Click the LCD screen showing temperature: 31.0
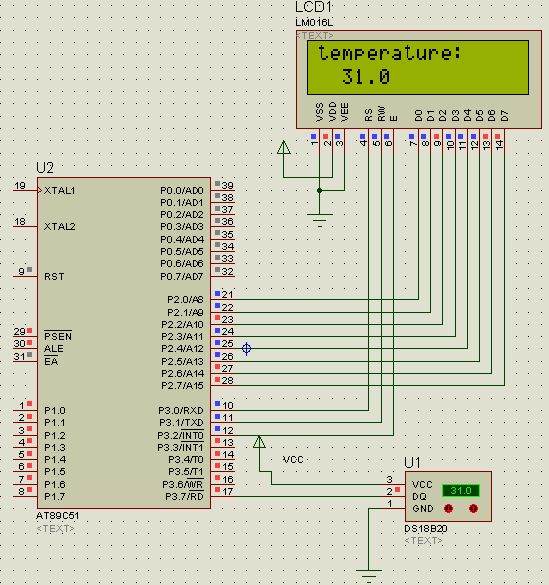This screenshot has width=549, height=585. tap(418, 68)
